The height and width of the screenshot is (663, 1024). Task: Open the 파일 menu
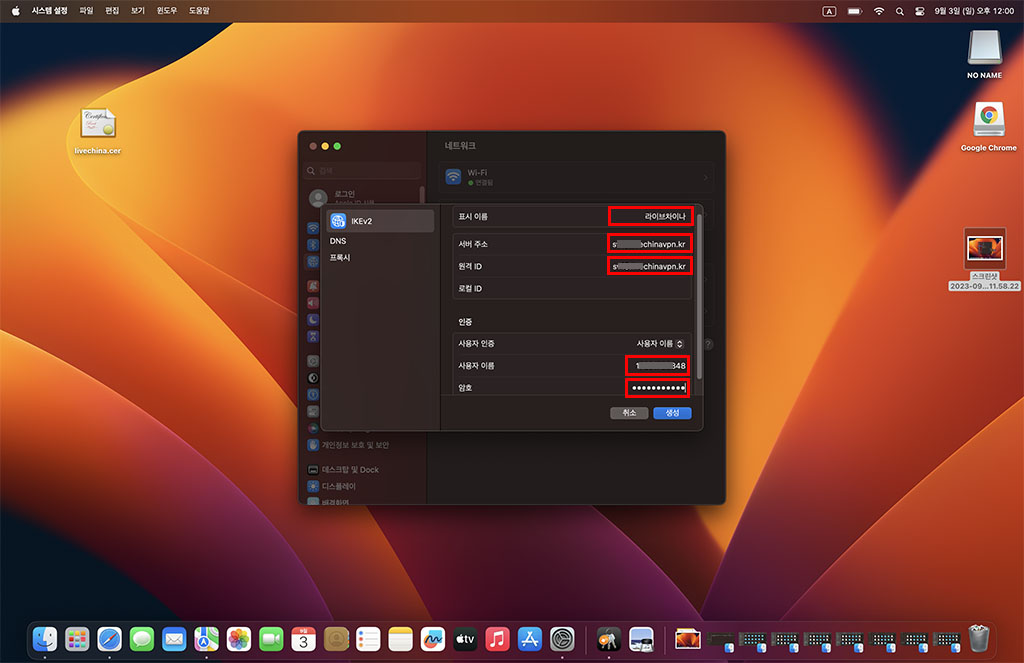tap(86, 11)
